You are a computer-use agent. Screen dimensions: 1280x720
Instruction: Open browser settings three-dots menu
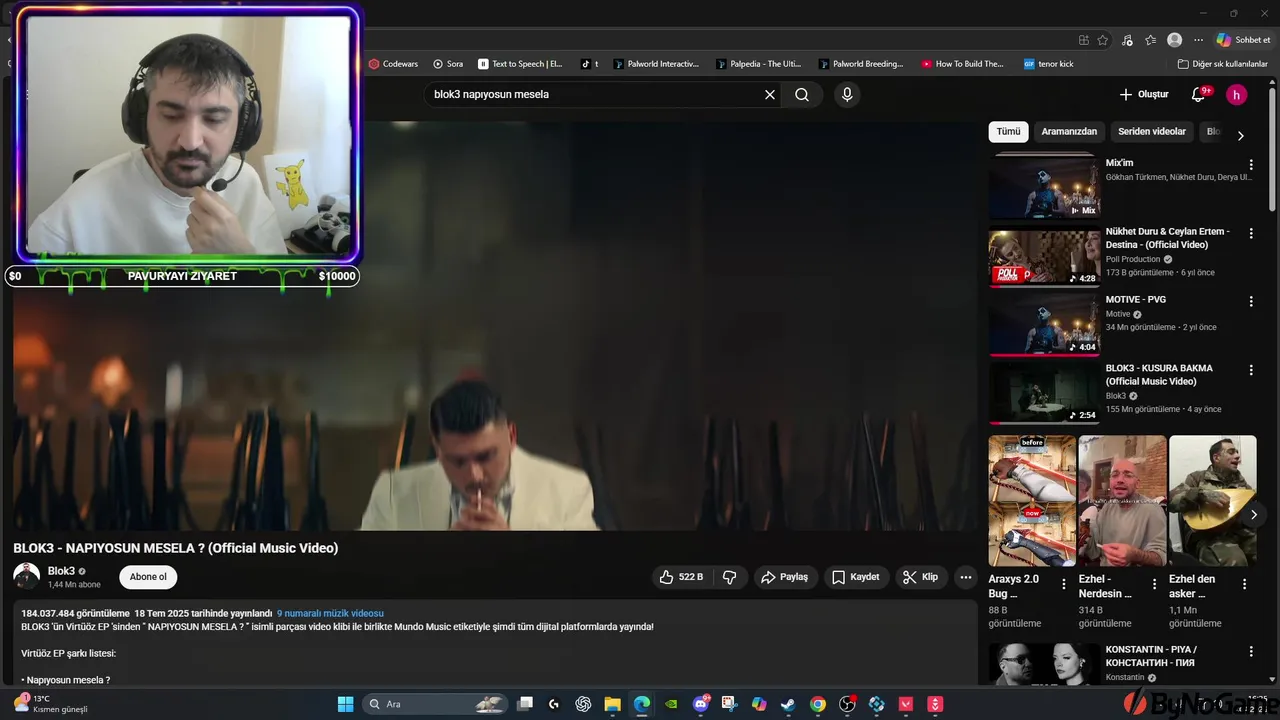click(x=1198, y=40)
